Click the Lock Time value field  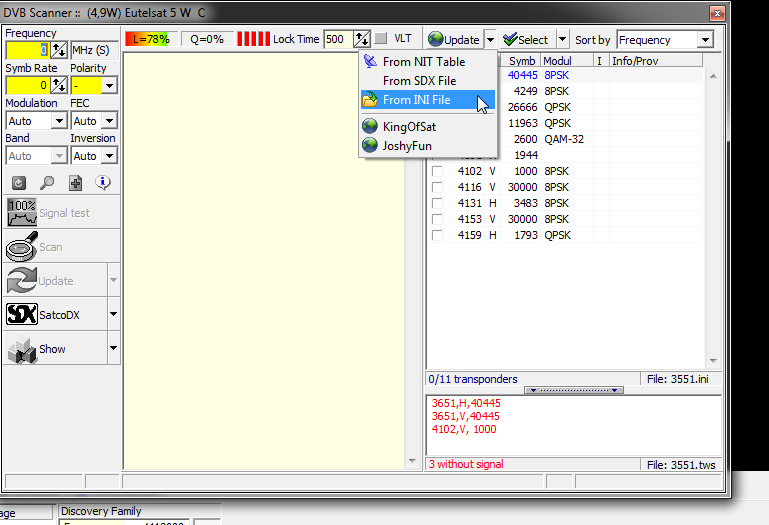[339, 39]
